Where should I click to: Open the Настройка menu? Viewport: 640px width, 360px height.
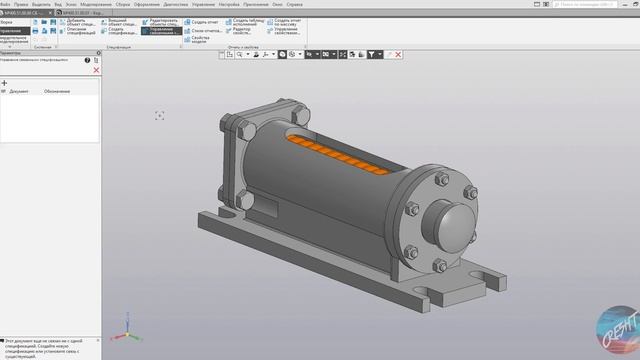tap(229, 4)
